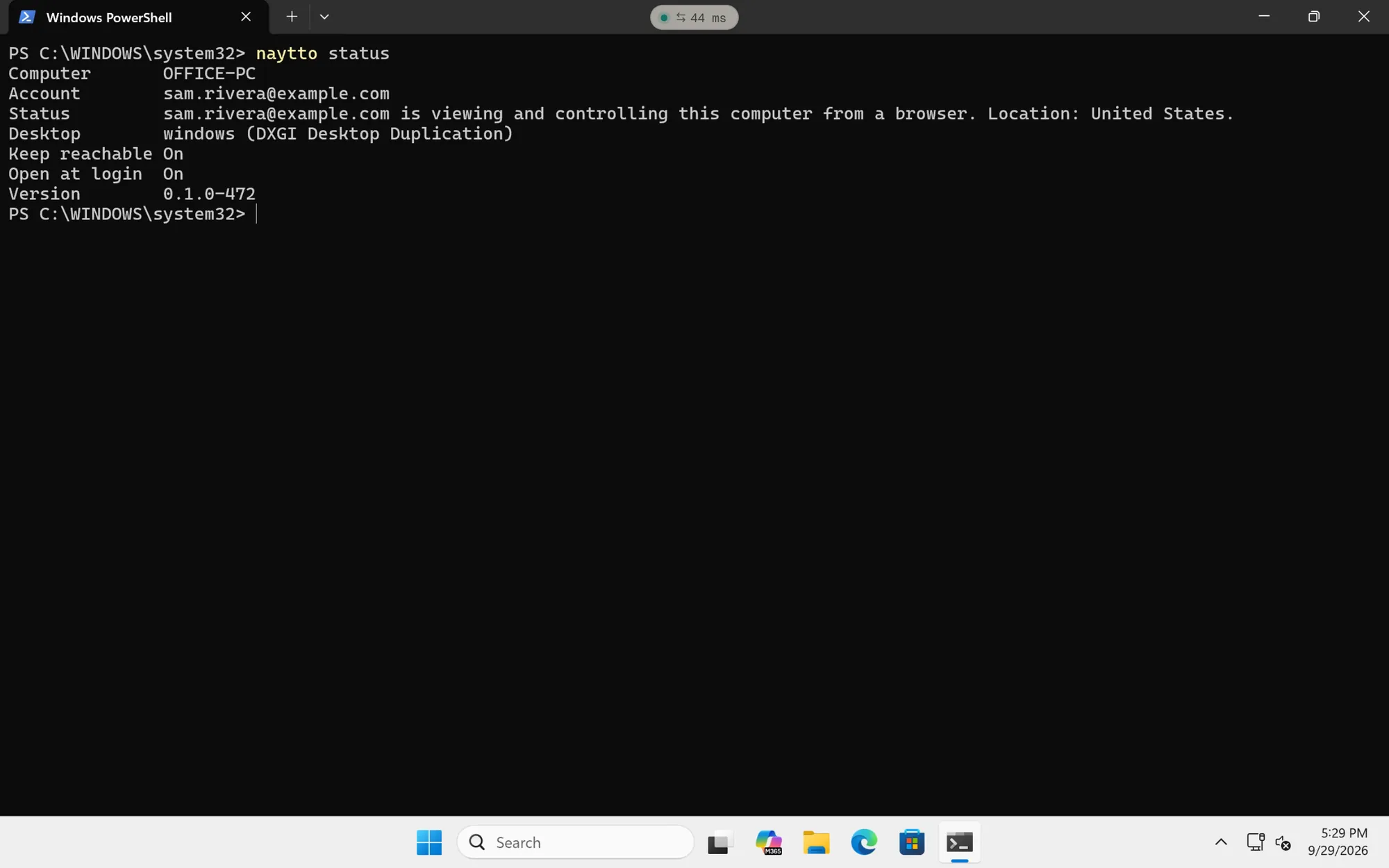Click the taskbar Search box
Viewport: 1389px width, 868px height.
coord(576,842)
